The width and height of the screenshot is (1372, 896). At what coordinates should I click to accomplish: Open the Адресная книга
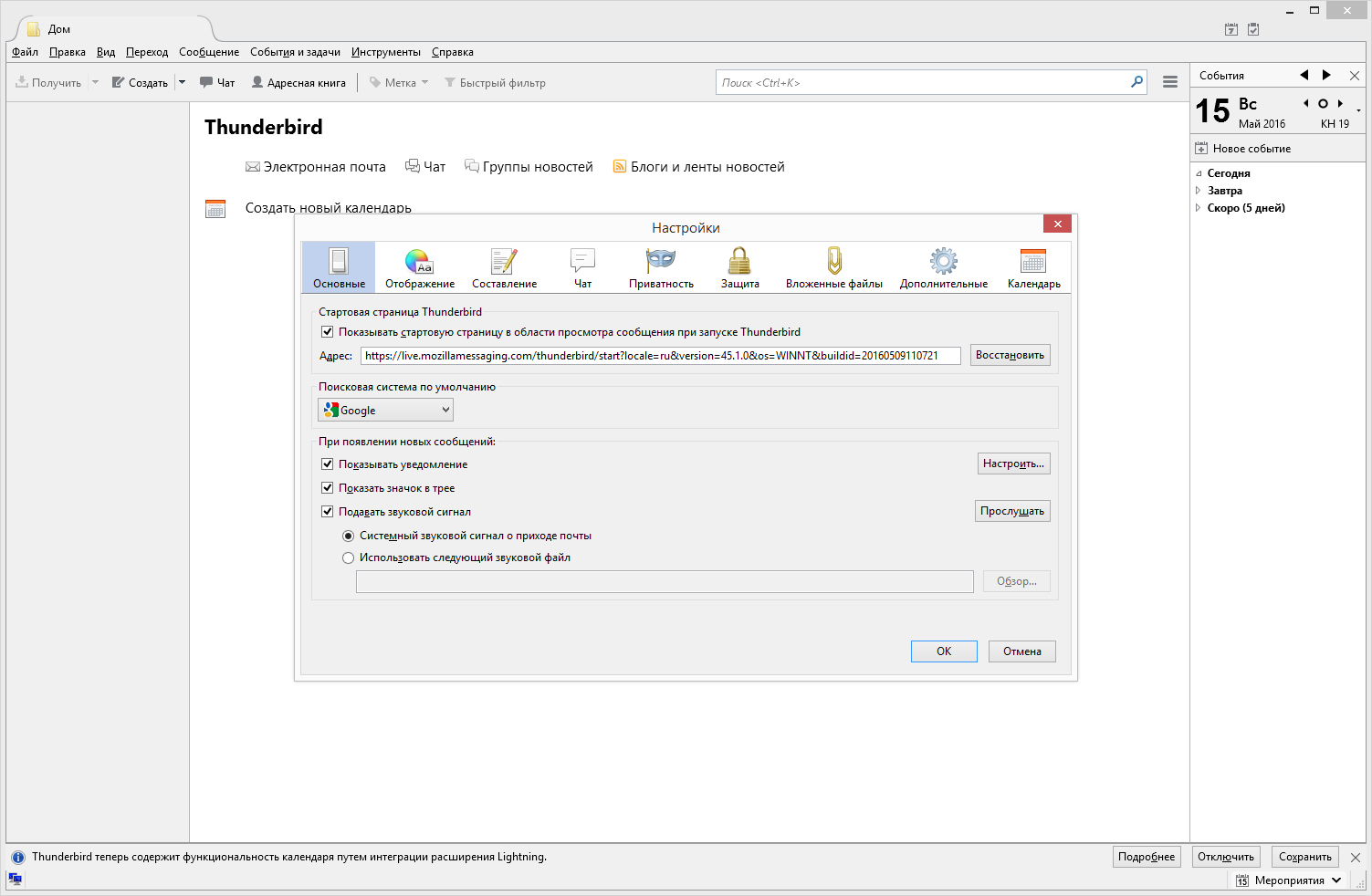(298, 82)
